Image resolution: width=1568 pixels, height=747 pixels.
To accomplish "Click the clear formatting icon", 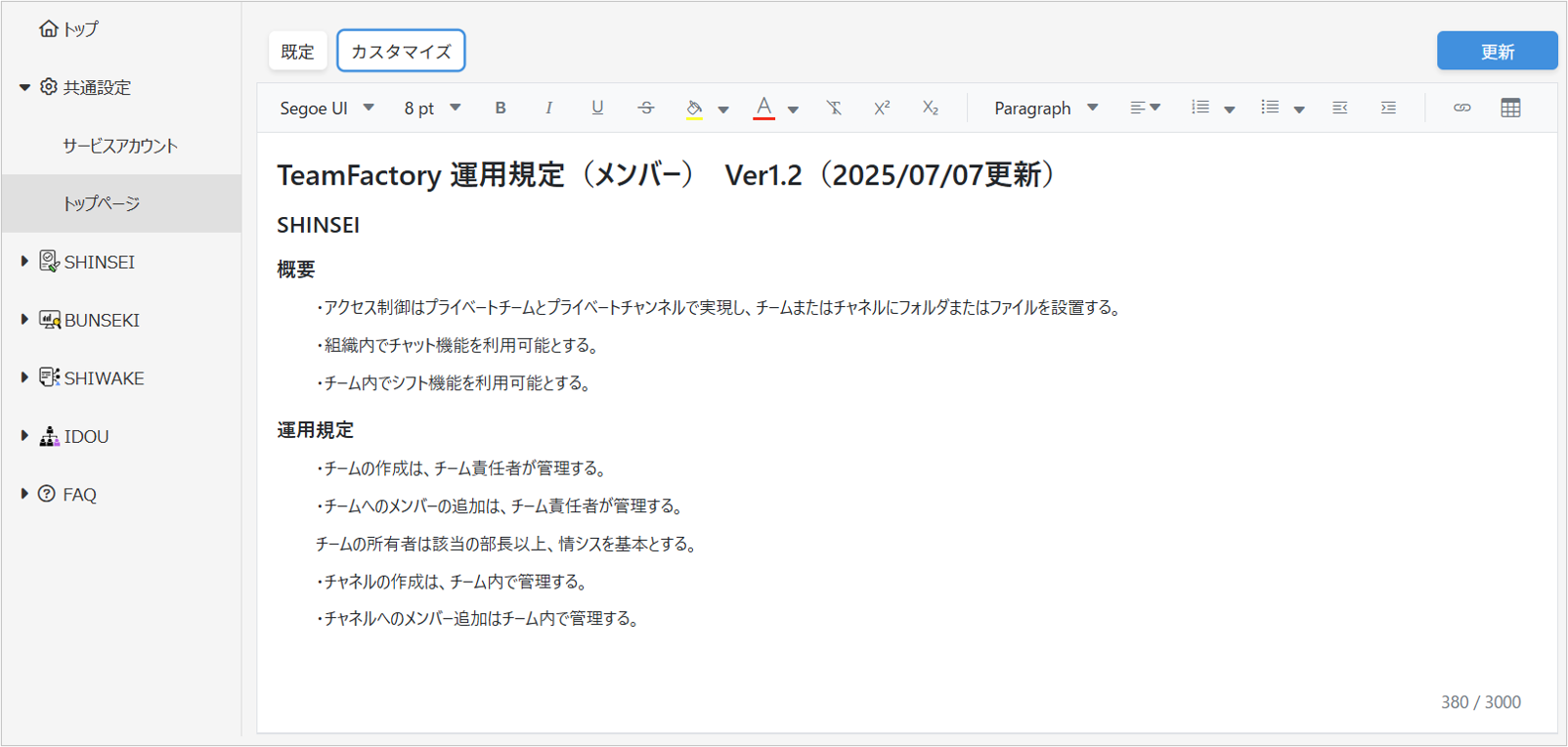I will (834, 108).
